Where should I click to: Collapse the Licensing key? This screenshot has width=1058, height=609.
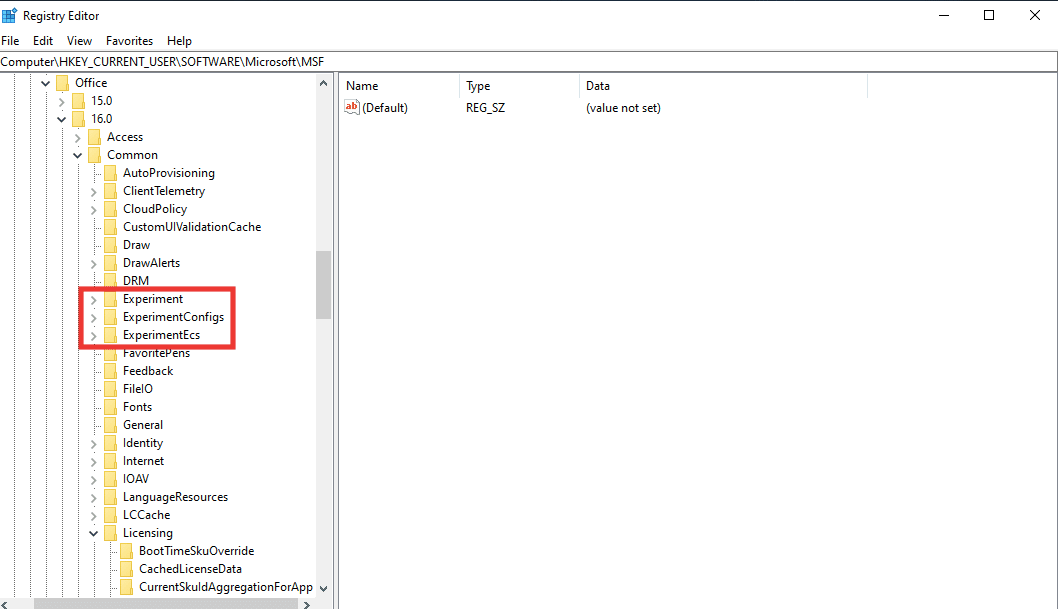click(94, 533)
